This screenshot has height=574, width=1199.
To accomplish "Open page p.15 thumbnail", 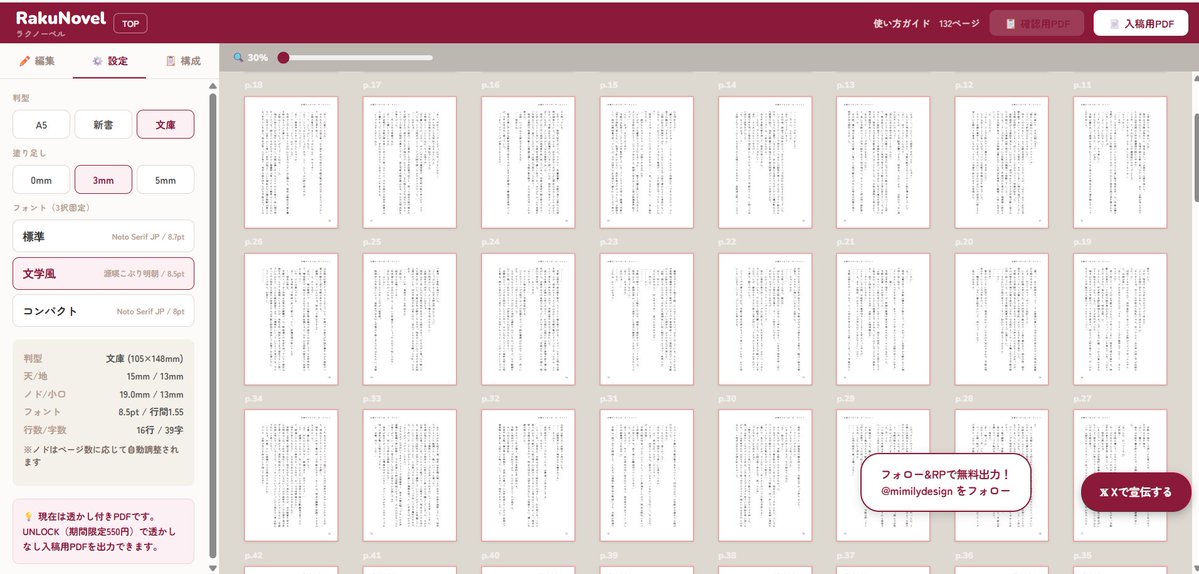I will coord(646,162).
